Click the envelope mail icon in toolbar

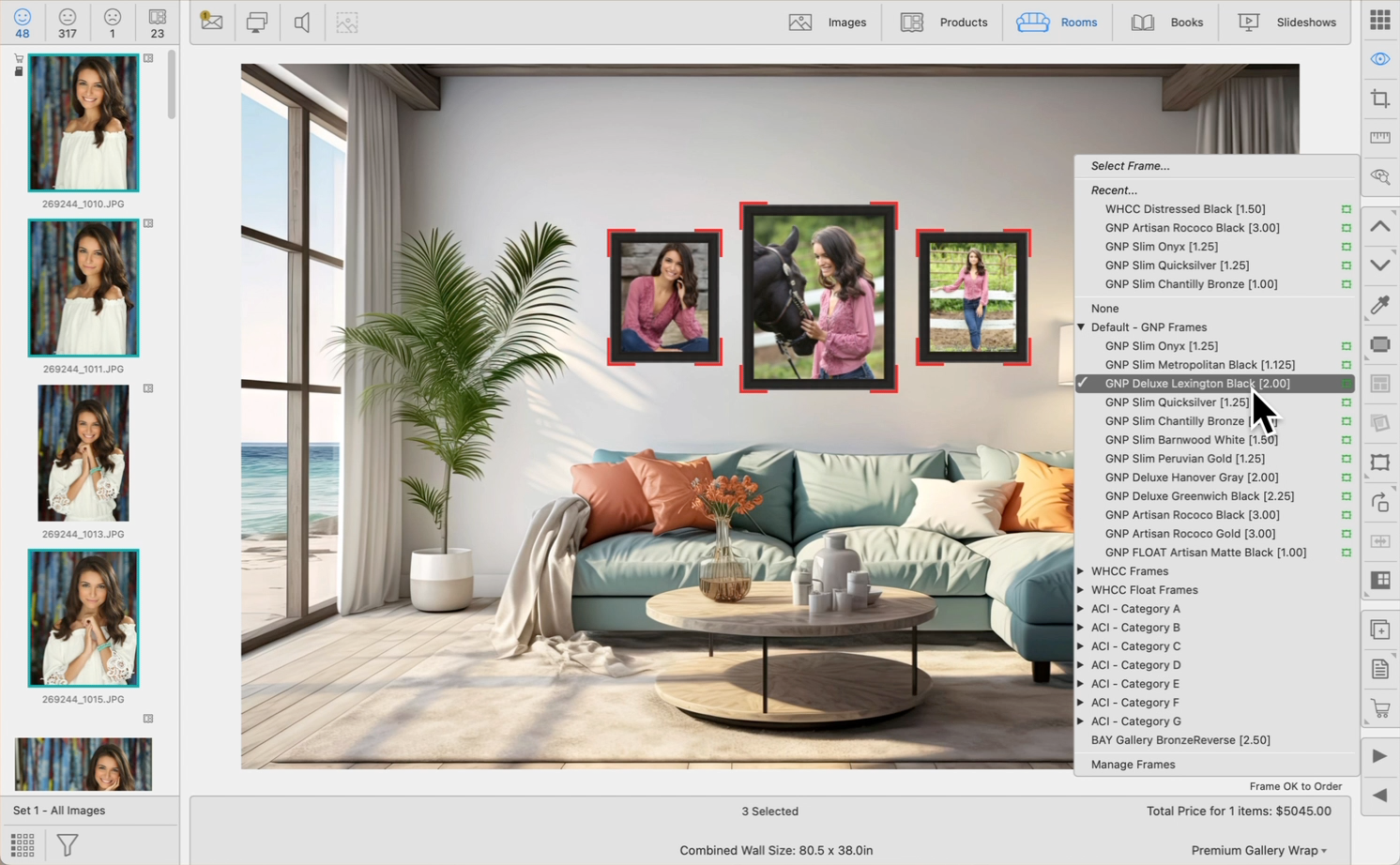(212, 22)
